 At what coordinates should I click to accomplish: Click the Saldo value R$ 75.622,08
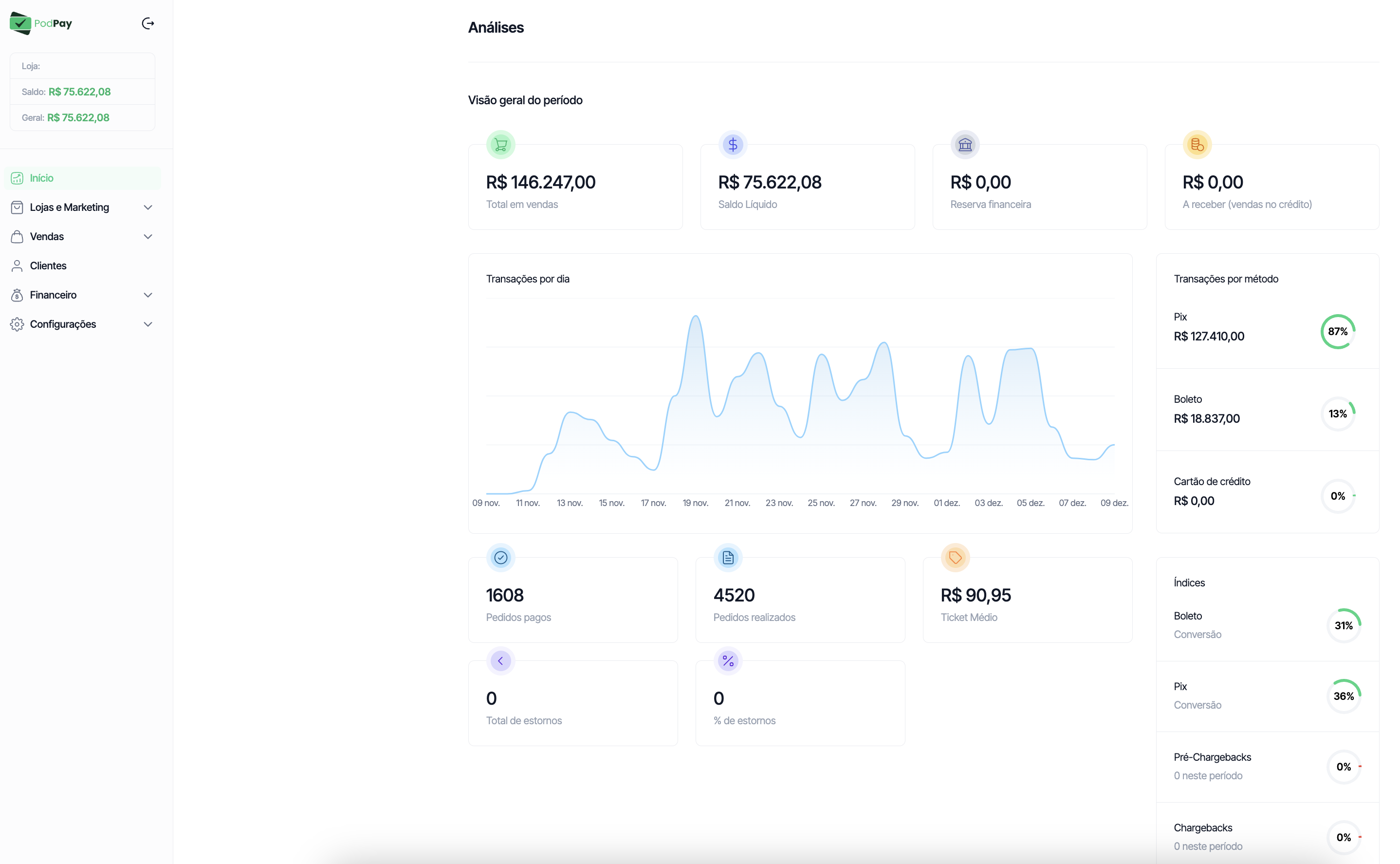pos(79,92)
